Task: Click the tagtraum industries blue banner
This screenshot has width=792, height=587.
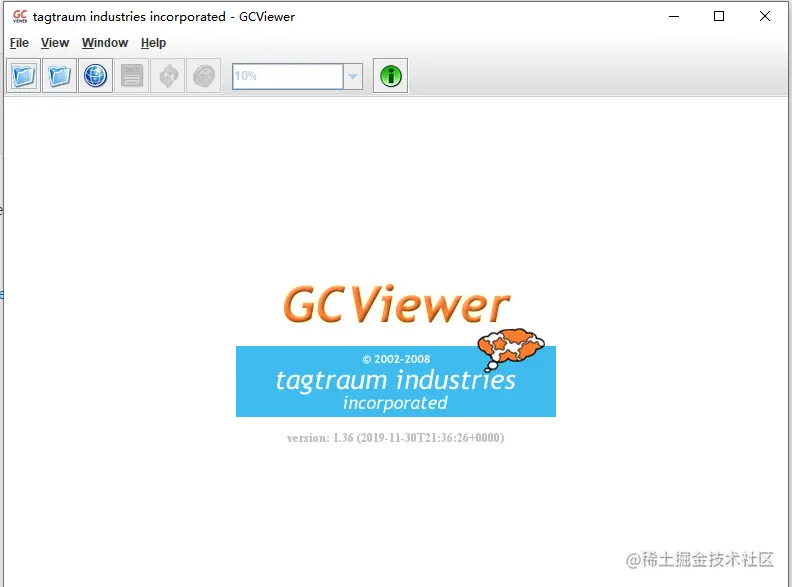Action: (x=395, y=381)
